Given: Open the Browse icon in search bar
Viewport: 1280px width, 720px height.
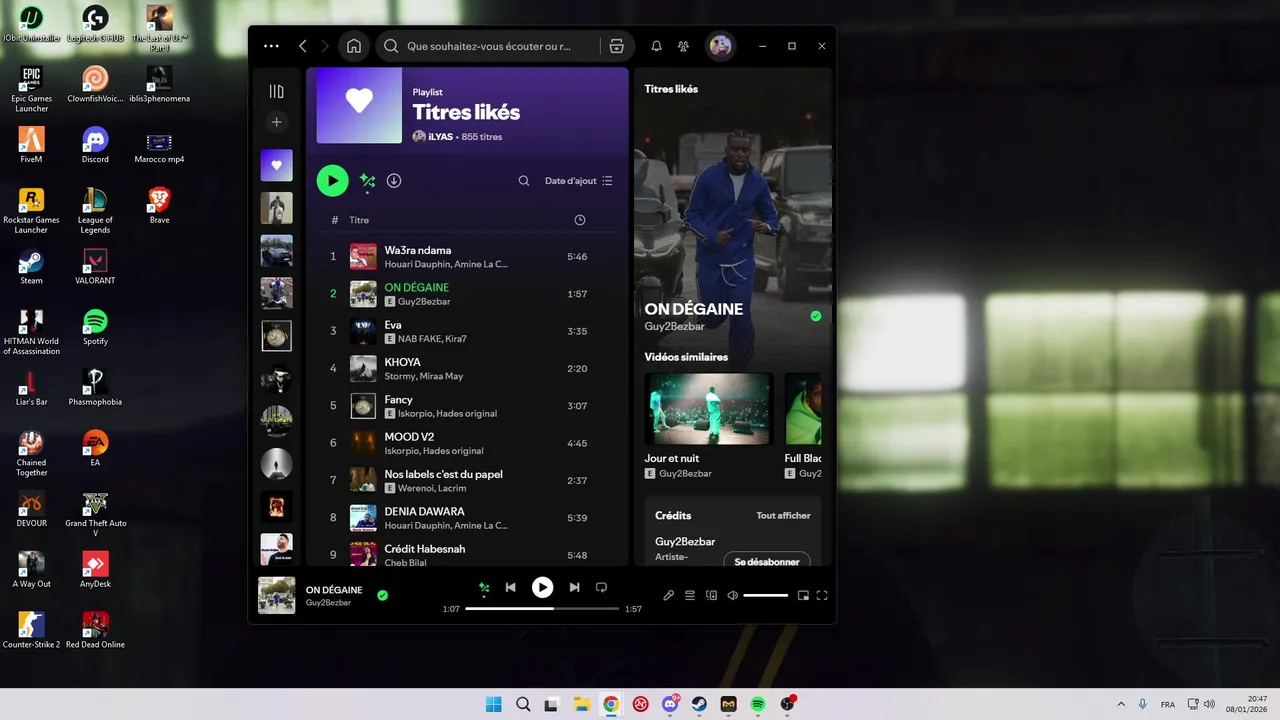Looking at the screenshot, I should pos(616,46).
